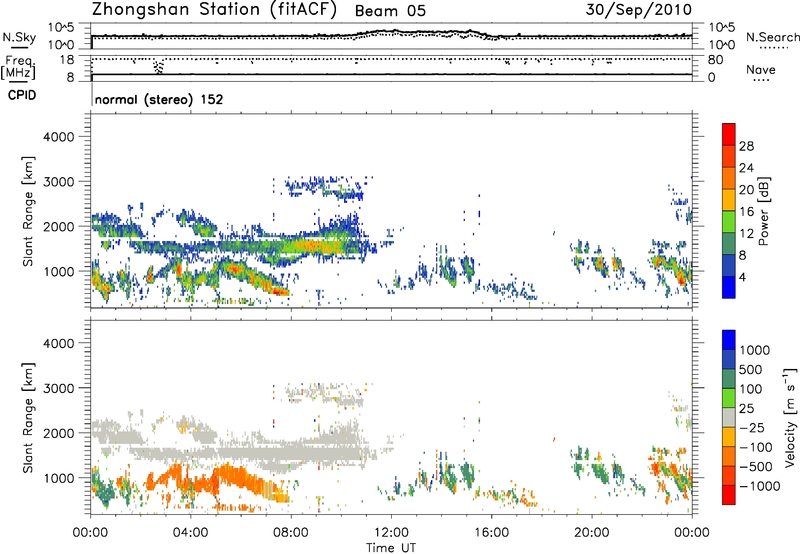Select the 'Freq. [MHz]' axis label
This screenshot has width=800, height=554.
[x=18, y=68]
